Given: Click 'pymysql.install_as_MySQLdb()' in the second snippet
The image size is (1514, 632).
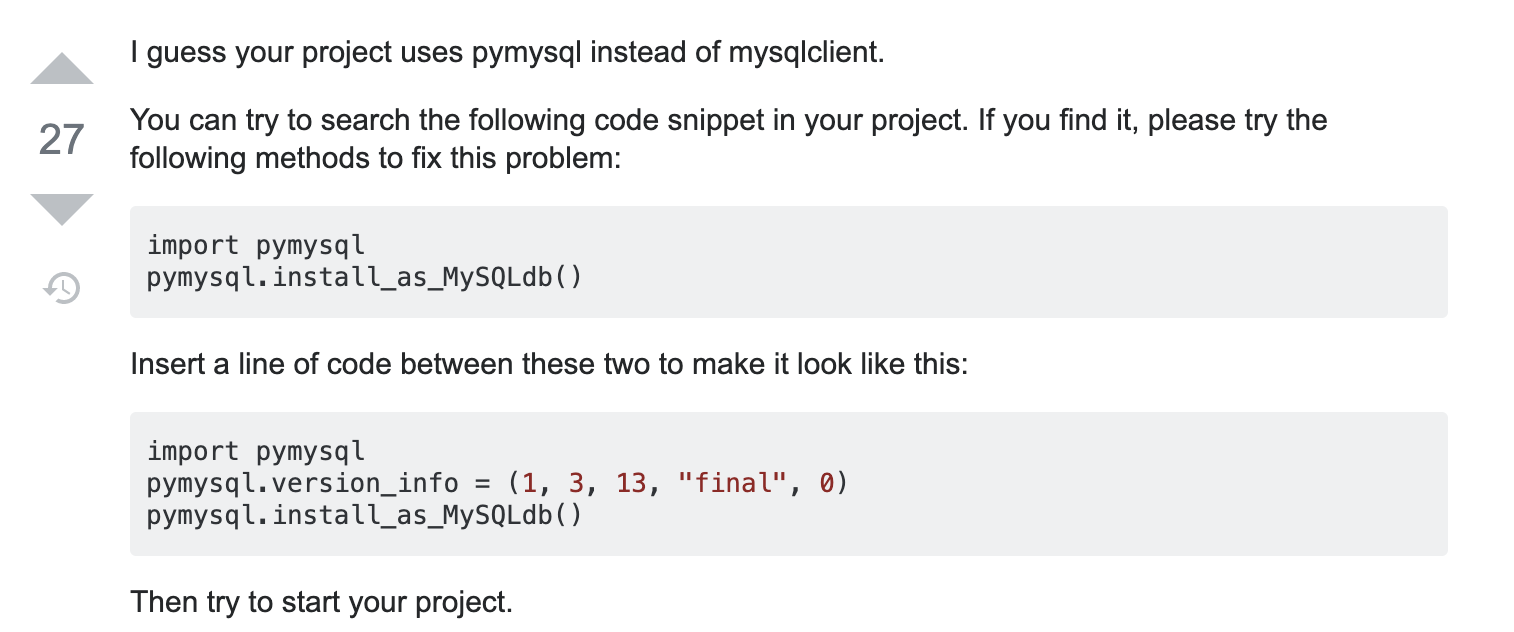Looking at the screenshot, I should [x=364, y=516].
